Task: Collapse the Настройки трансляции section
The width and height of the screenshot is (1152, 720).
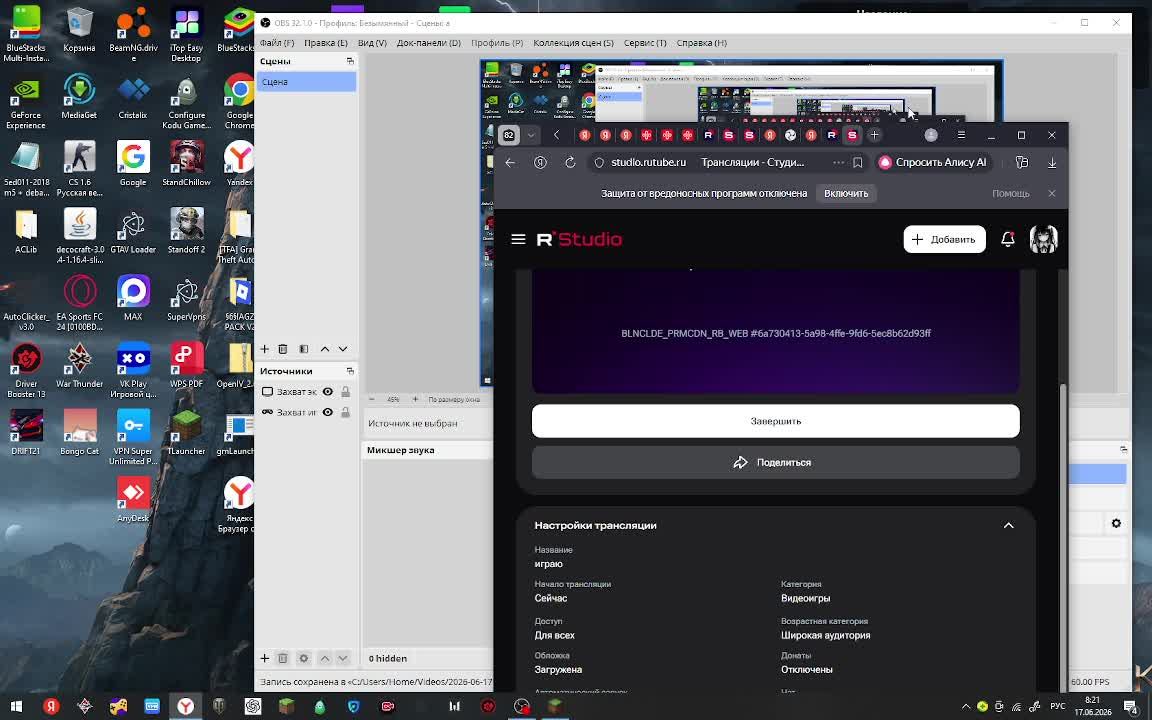Action: pos(1009,525)
